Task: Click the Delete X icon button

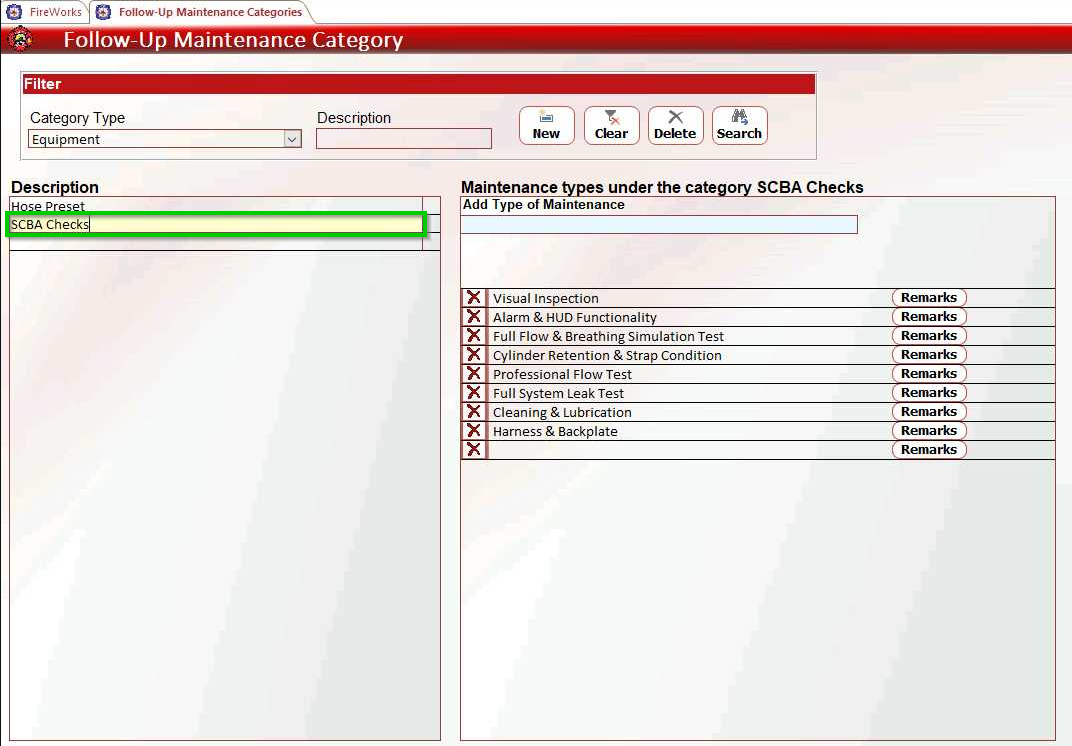Action: click(675, 125)
